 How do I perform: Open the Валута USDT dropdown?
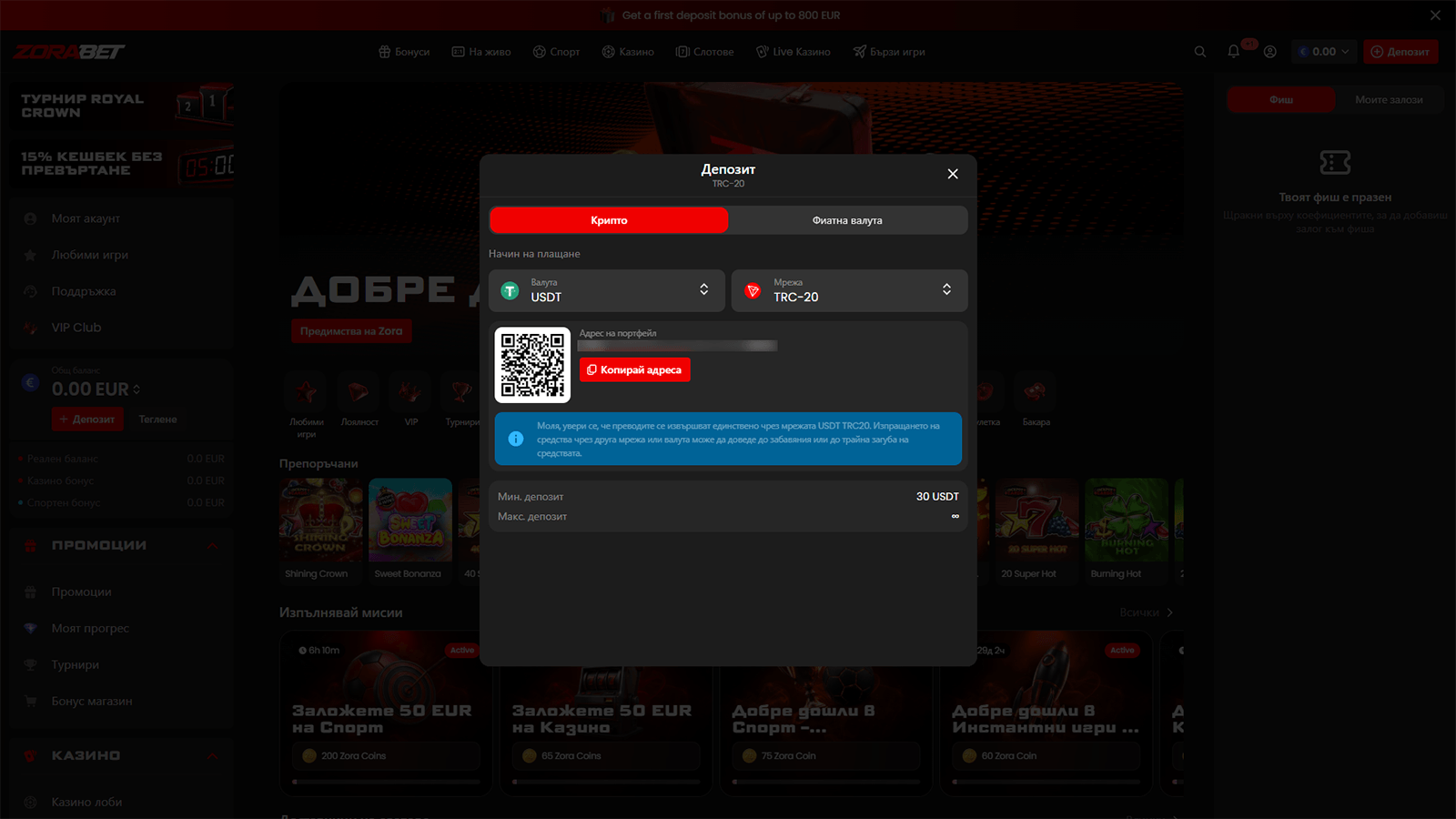[606, 290]
